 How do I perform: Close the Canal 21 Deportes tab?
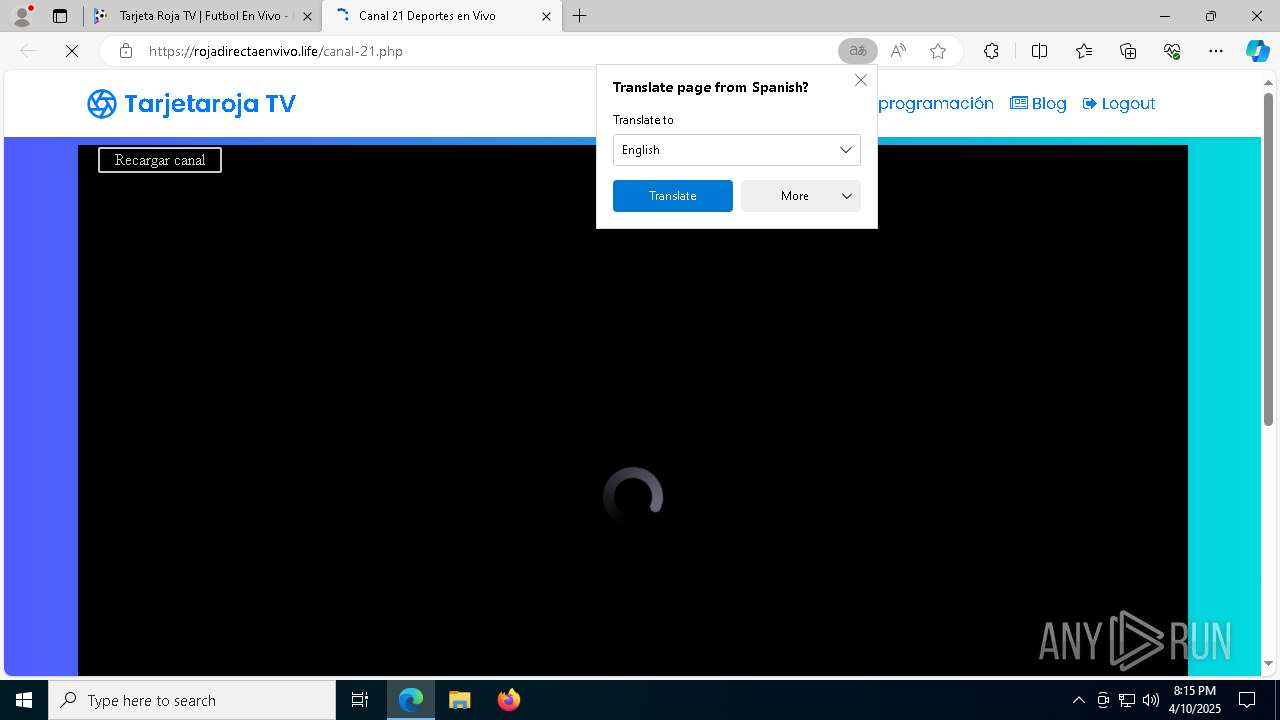tap(546, 16)
